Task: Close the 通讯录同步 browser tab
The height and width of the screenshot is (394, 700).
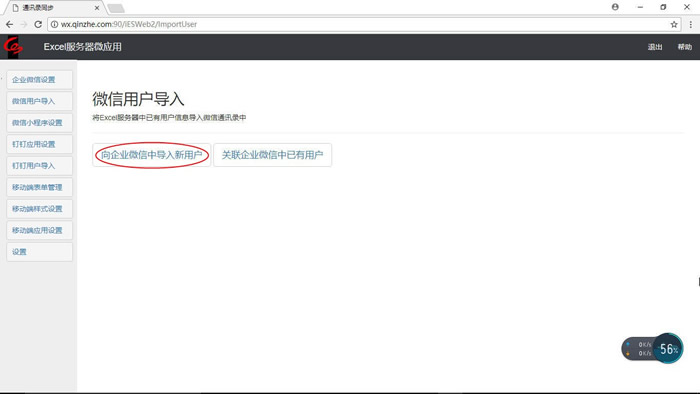Action: click(x=97, y=8)
